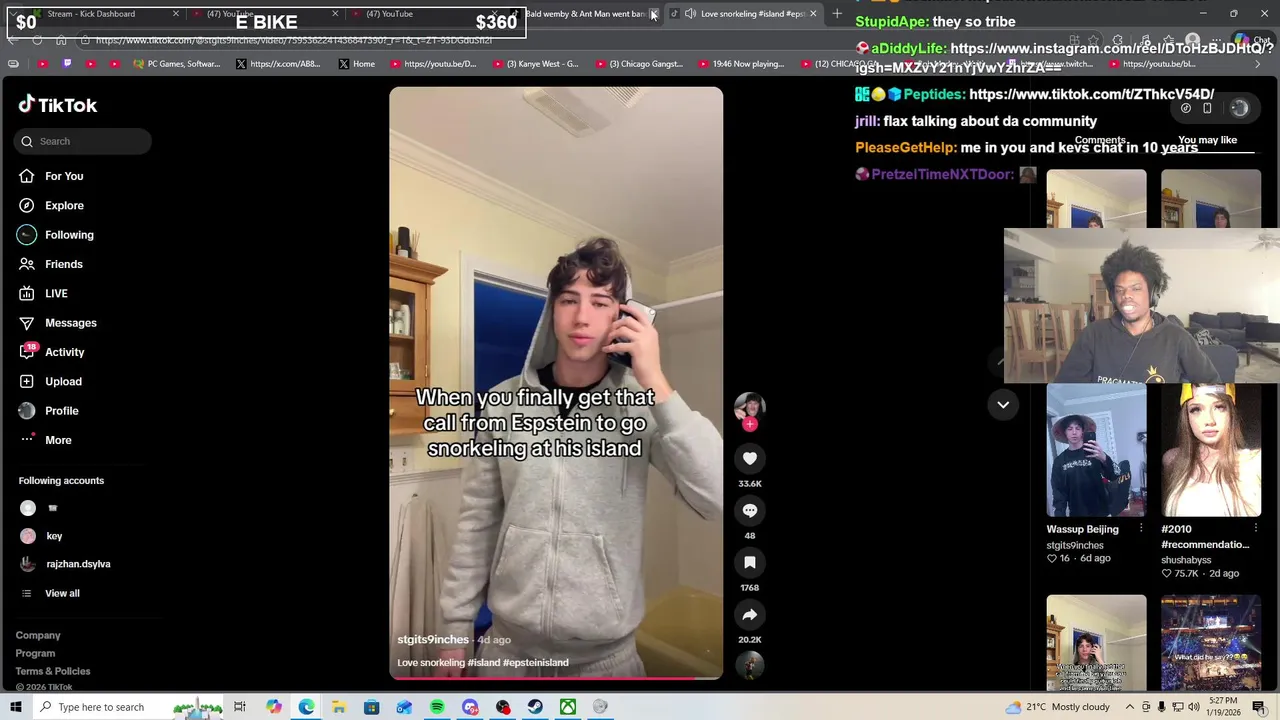Switch to the Comments tab
This screenshot has height=720, width=1280.
click(x=1100, y=141)
